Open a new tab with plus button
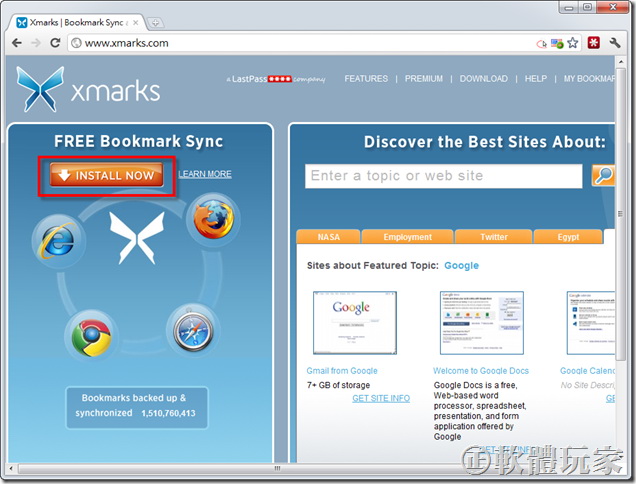Screen dimensions: 636x484 click(x=155, y=23)
